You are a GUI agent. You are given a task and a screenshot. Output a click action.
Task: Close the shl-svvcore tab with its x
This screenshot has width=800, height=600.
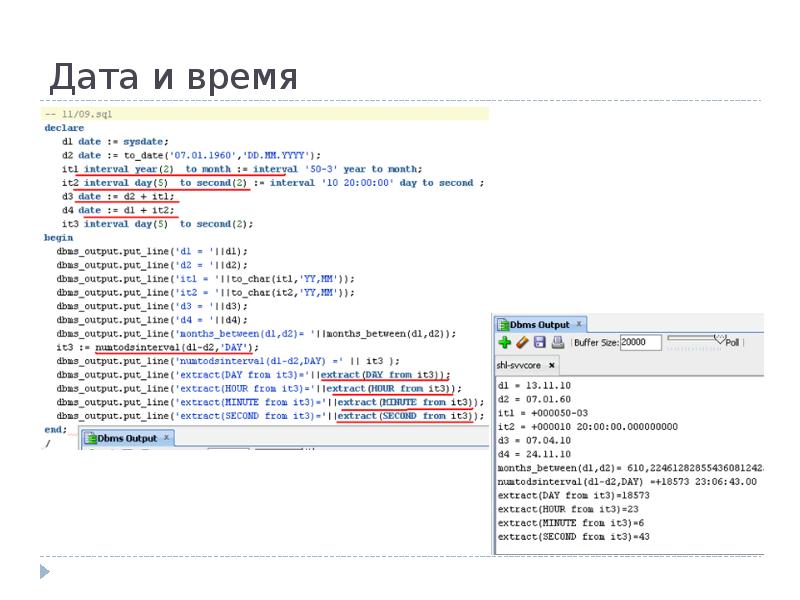click(551, 364)
